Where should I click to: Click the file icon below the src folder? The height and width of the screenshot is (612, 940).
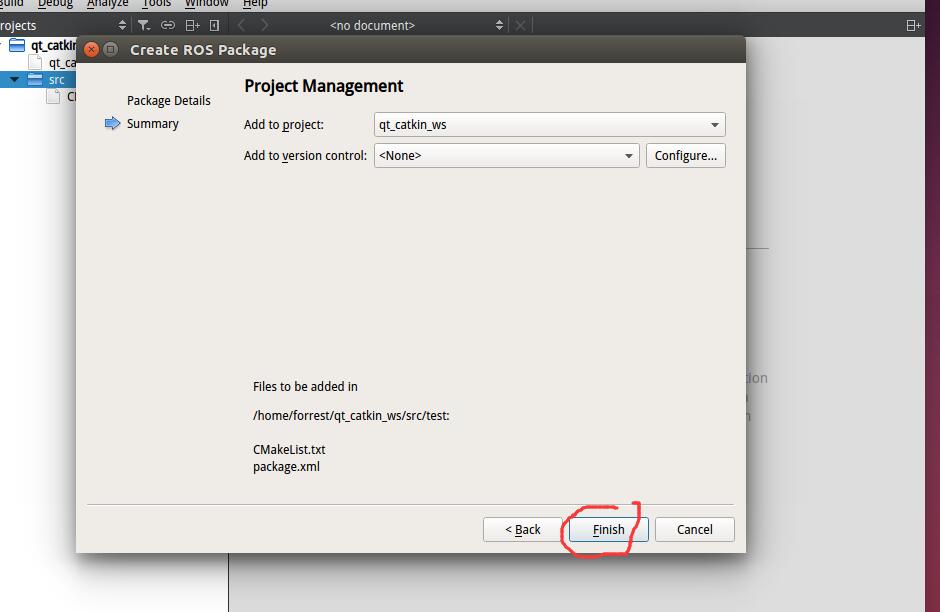(53, 97)
